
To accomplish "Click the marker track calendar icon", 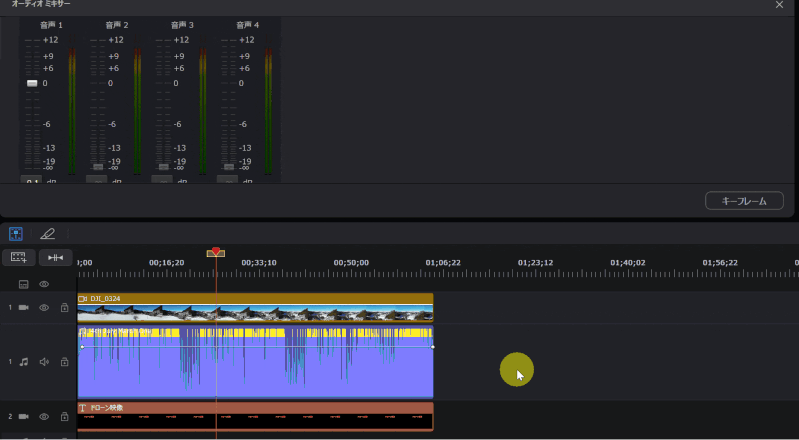I will click(x=23, y=284).
